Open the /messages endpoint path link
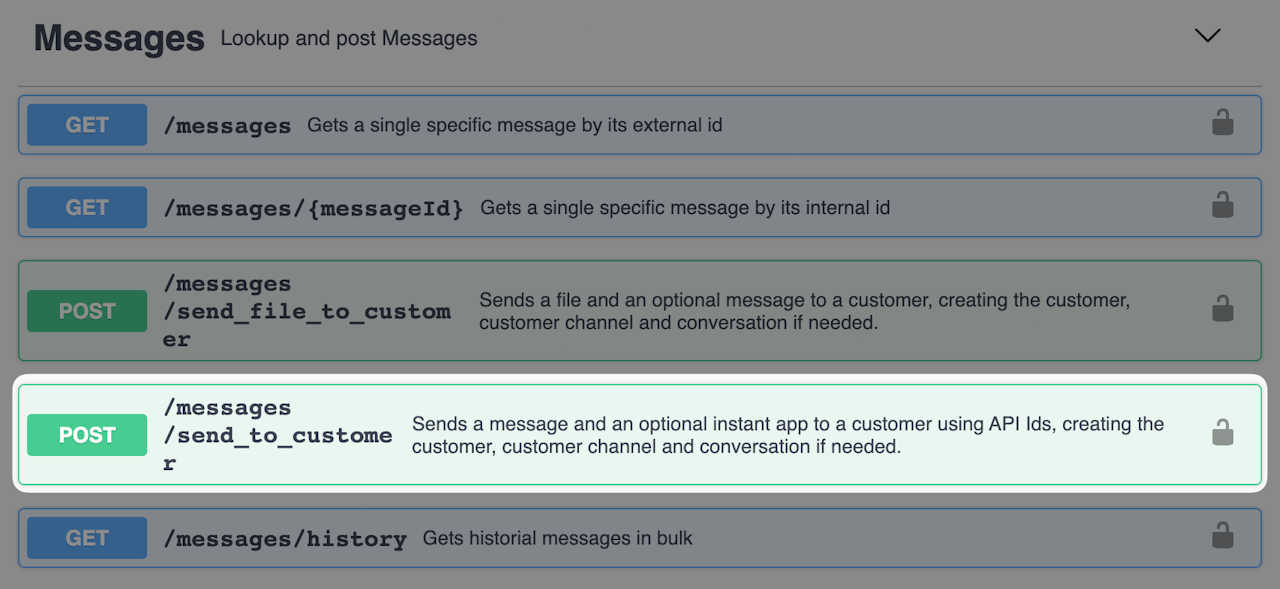 pos(228,126)
